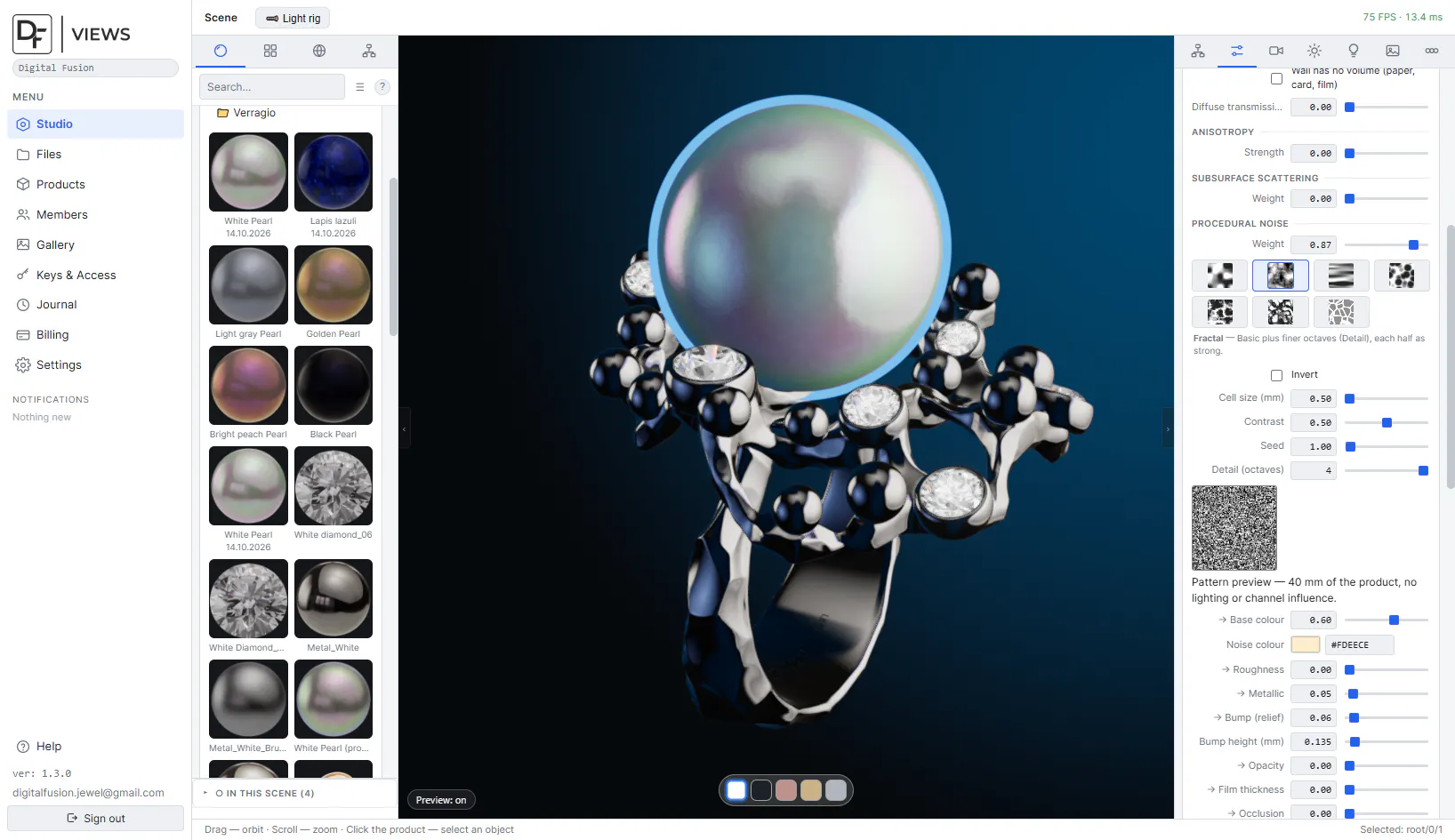Choose the Lapis lazuli material thumbnail

[x=334, y=172]
